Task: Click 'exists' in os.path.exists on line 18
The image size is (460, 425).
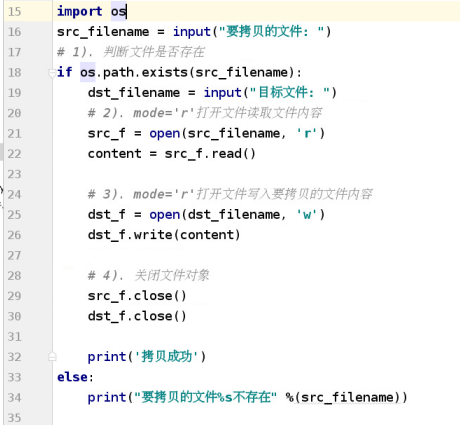Action: [x=165, y=72]
